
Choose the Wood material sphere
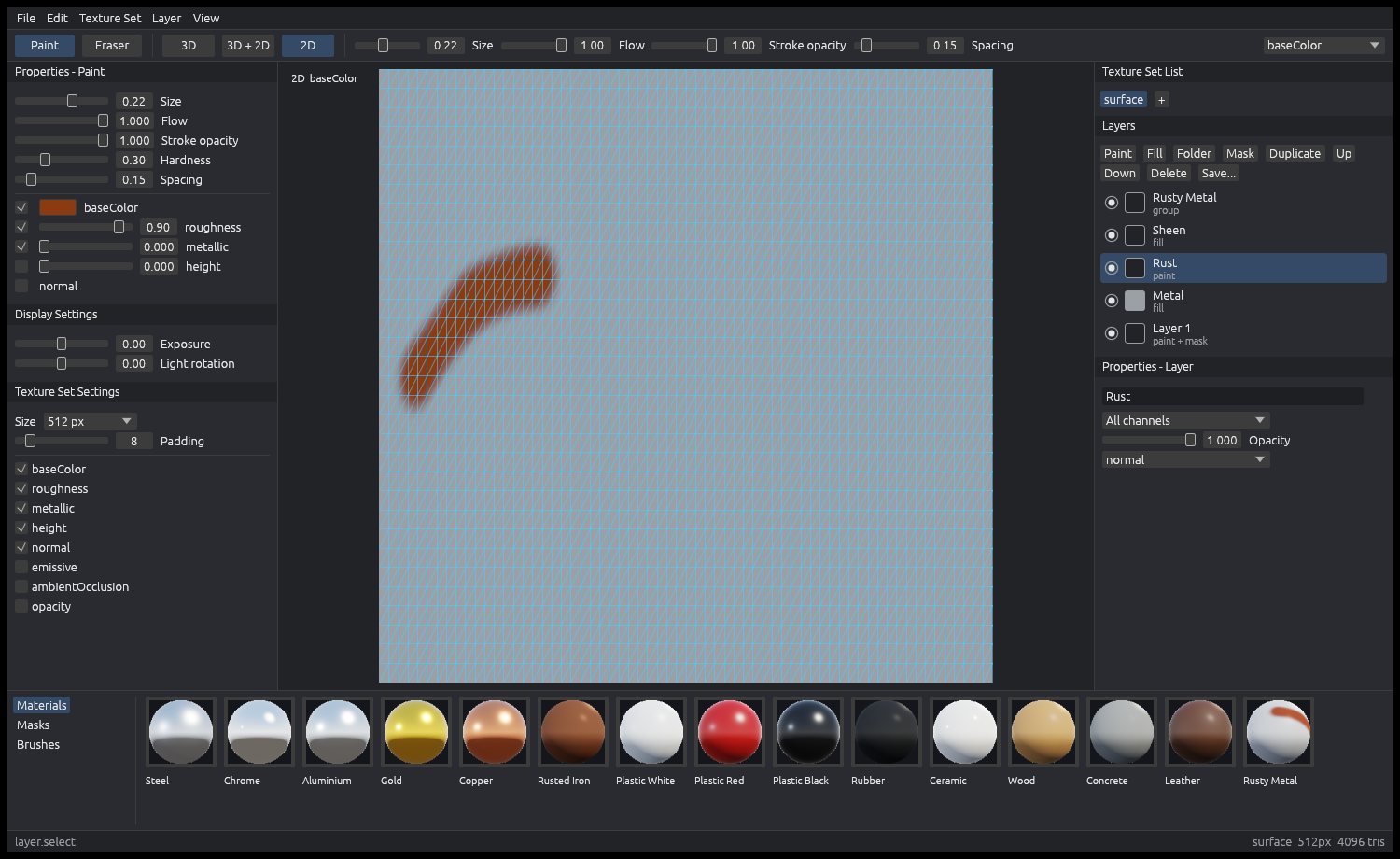click(1043, 732)
